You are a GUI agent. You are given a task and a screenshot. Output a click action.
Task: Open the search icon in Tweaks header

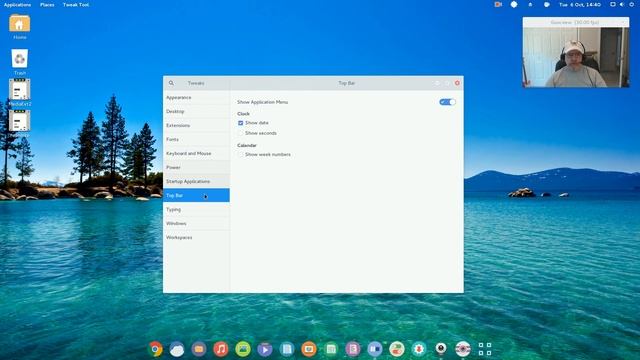pos(171,83)
